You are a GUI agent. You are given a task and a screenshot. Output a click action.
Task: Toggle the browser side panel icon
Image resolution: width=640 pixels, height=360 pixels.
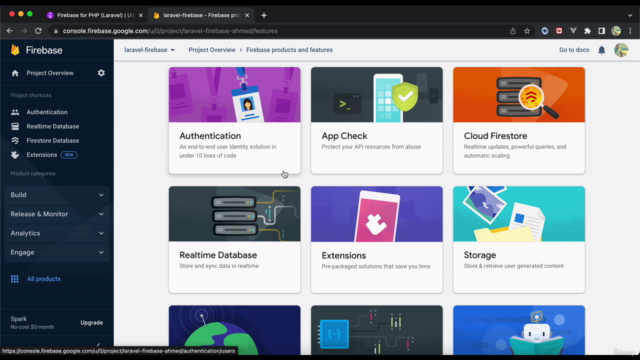602,31
